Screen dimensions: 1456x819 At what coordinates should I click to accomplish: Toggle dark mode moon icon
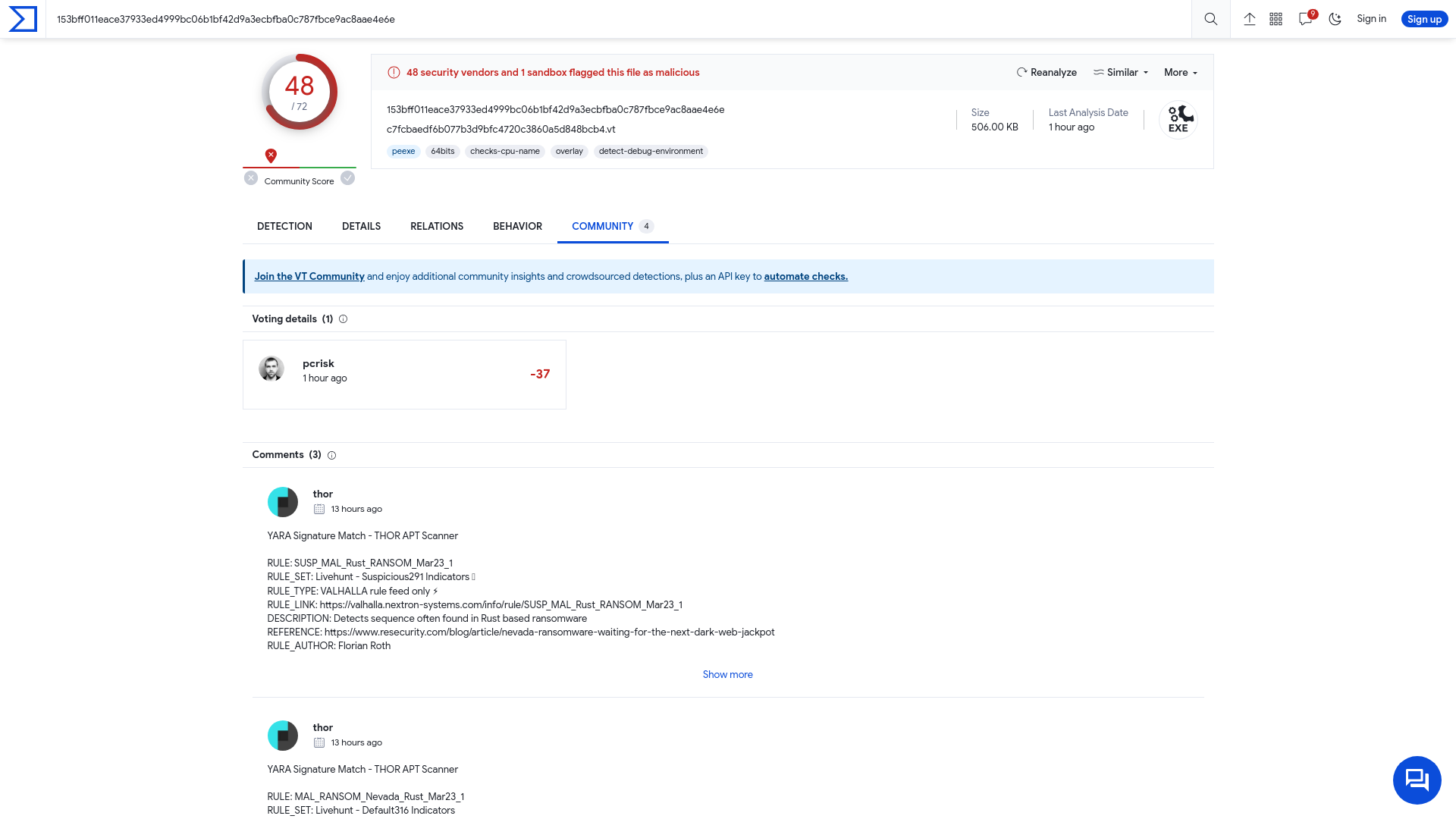point(1335,19)
